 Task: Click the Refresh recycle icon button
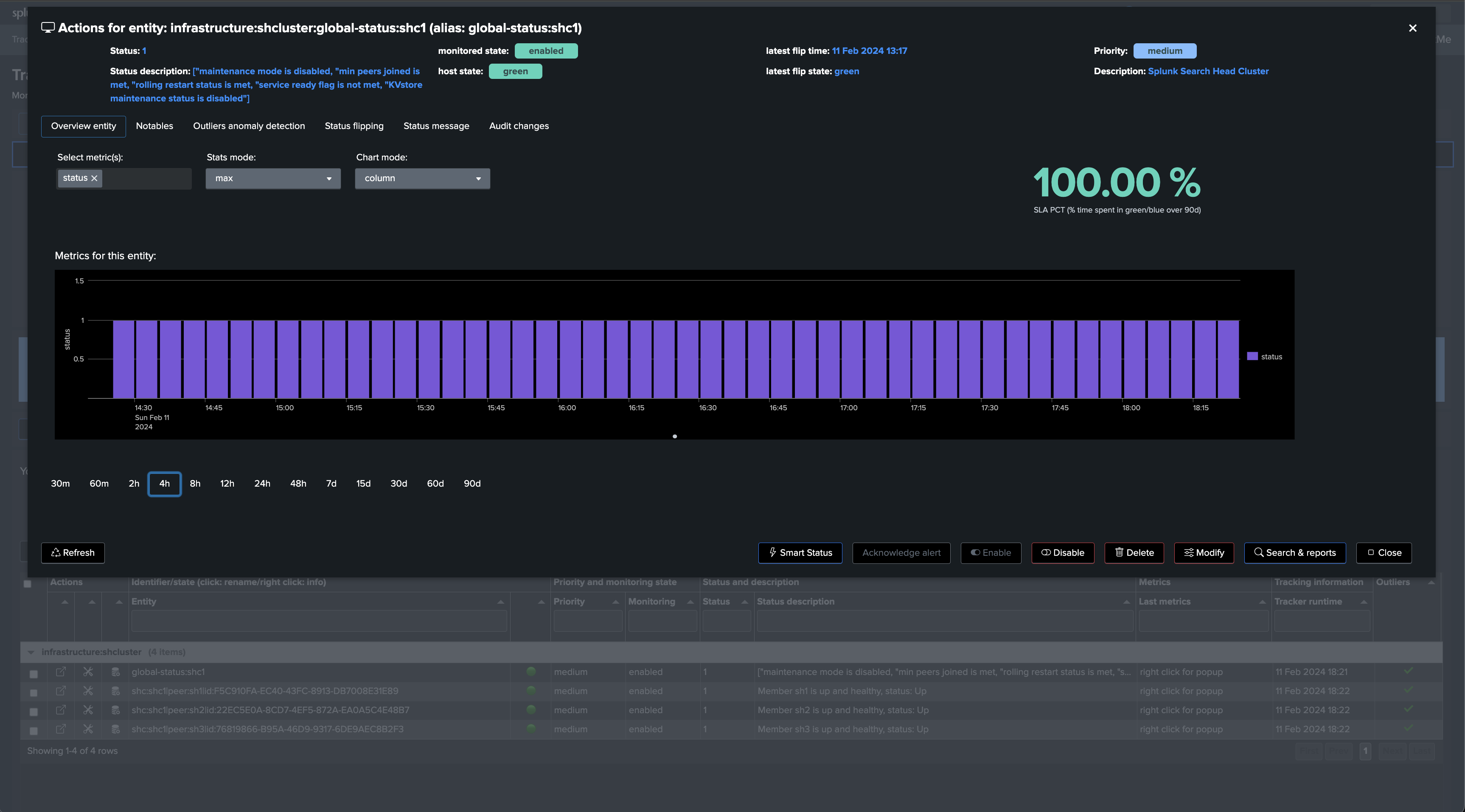point(73,553)
